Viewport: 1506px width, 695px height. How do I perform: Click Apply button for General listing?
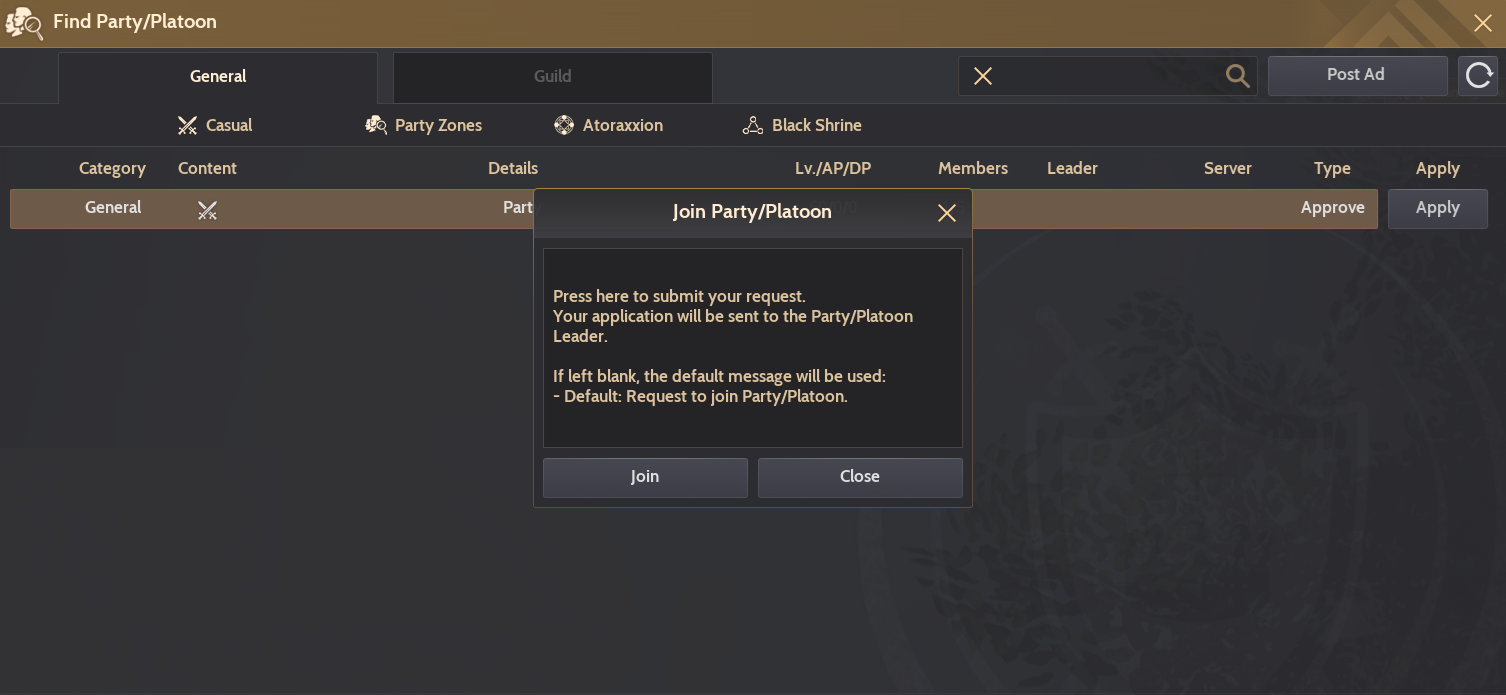(1437, 208)
